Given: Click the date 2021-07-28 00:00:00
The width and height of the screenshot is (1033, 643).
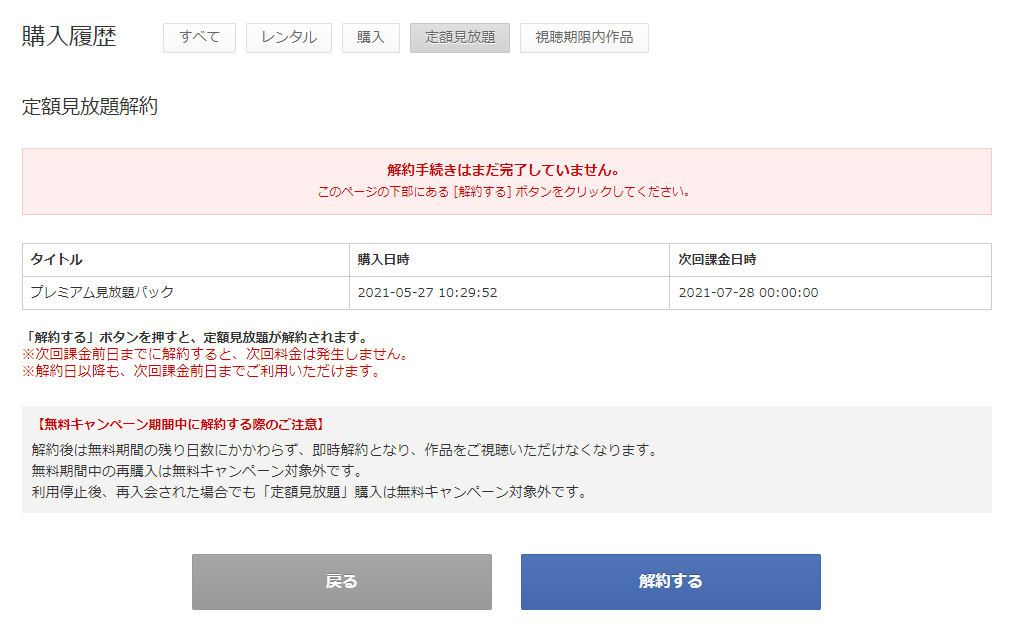Looking at the screenshot, I should click(748, 293).
